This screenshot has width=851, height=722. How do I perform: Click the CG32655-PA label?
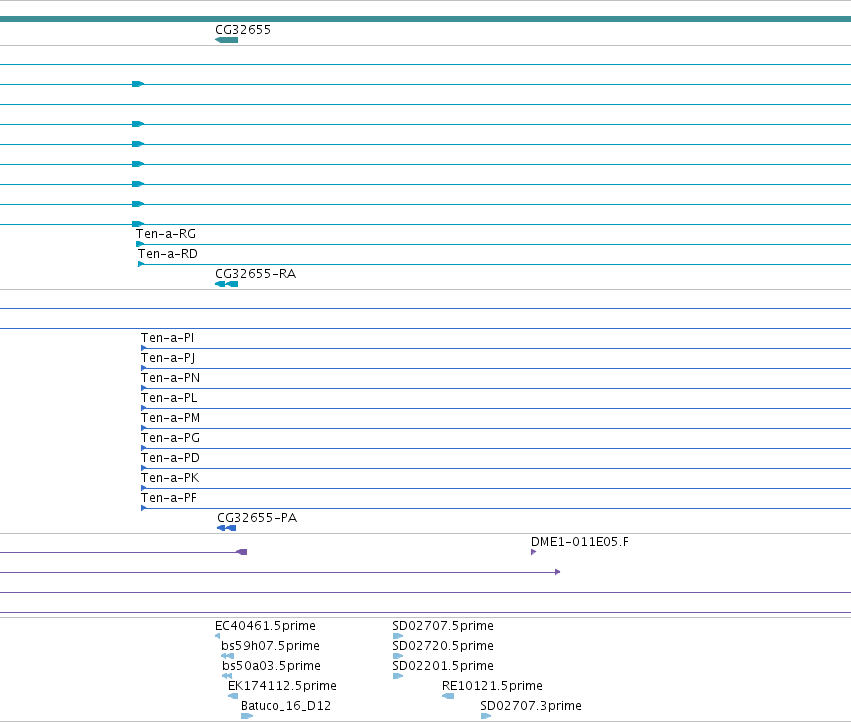(x=257, y=518)
